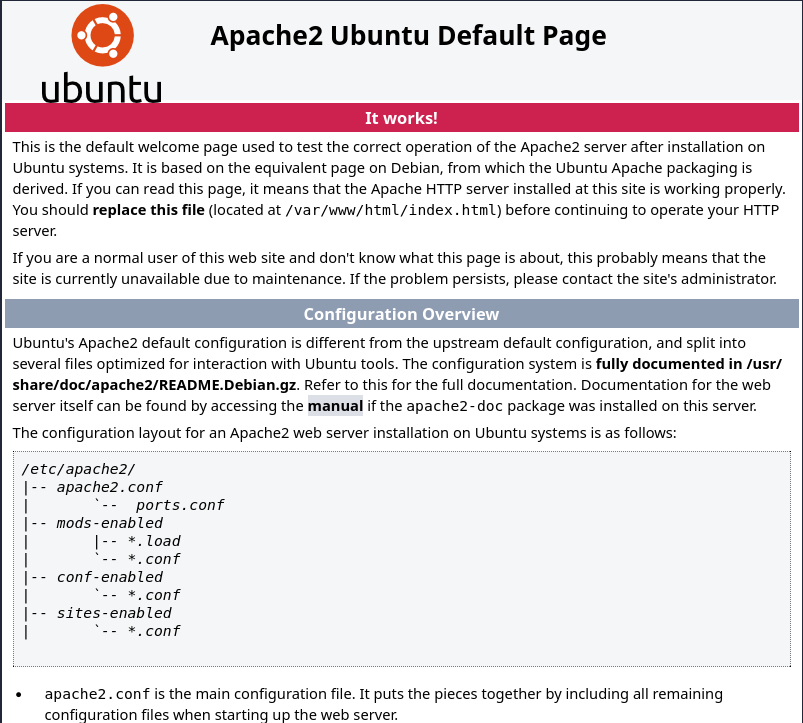Click the ubuntu wordmark under the logo
The height and width of the screenshot is (723, 803).
click(x=102, y=88)
